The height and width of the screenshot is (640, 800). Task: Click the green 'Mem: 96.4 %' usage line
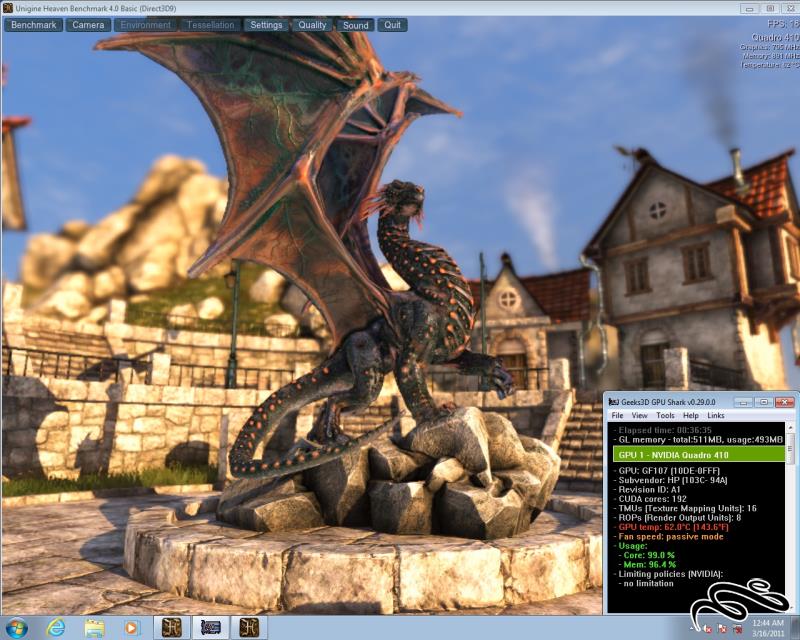(646, 564)
